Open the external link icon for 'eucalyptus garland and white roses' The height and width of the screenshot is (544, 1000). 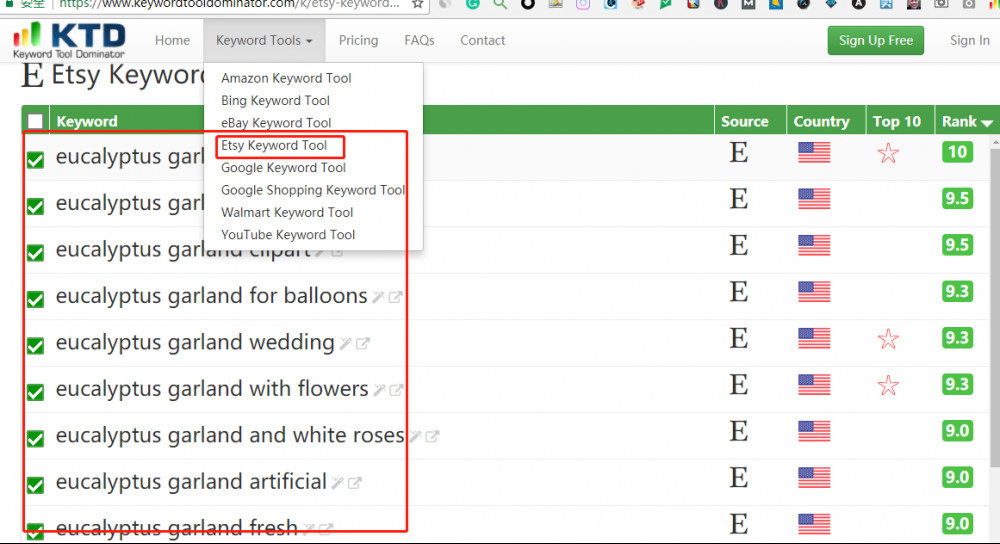[x=432, y=436]
